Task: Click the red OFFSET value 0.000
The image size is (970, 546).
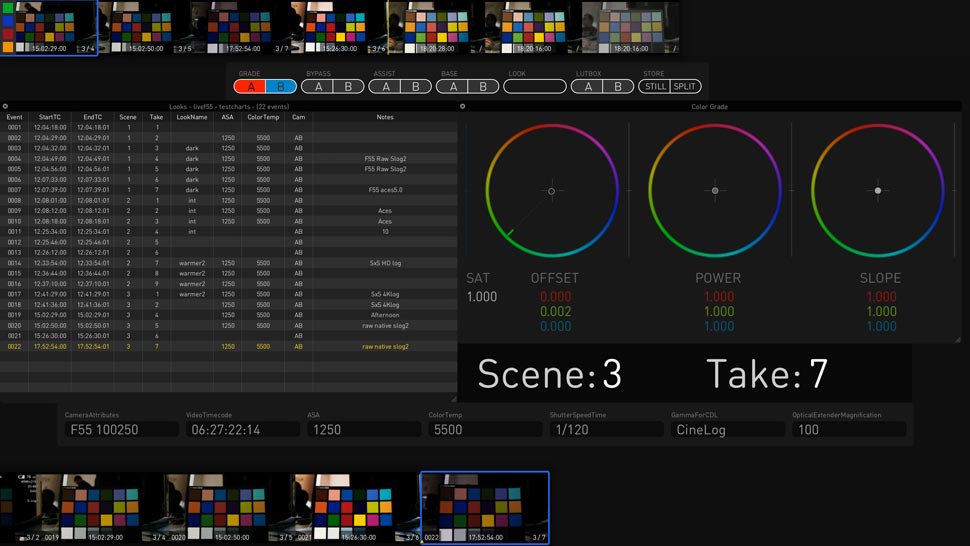Action: click(x=556, y=297)
